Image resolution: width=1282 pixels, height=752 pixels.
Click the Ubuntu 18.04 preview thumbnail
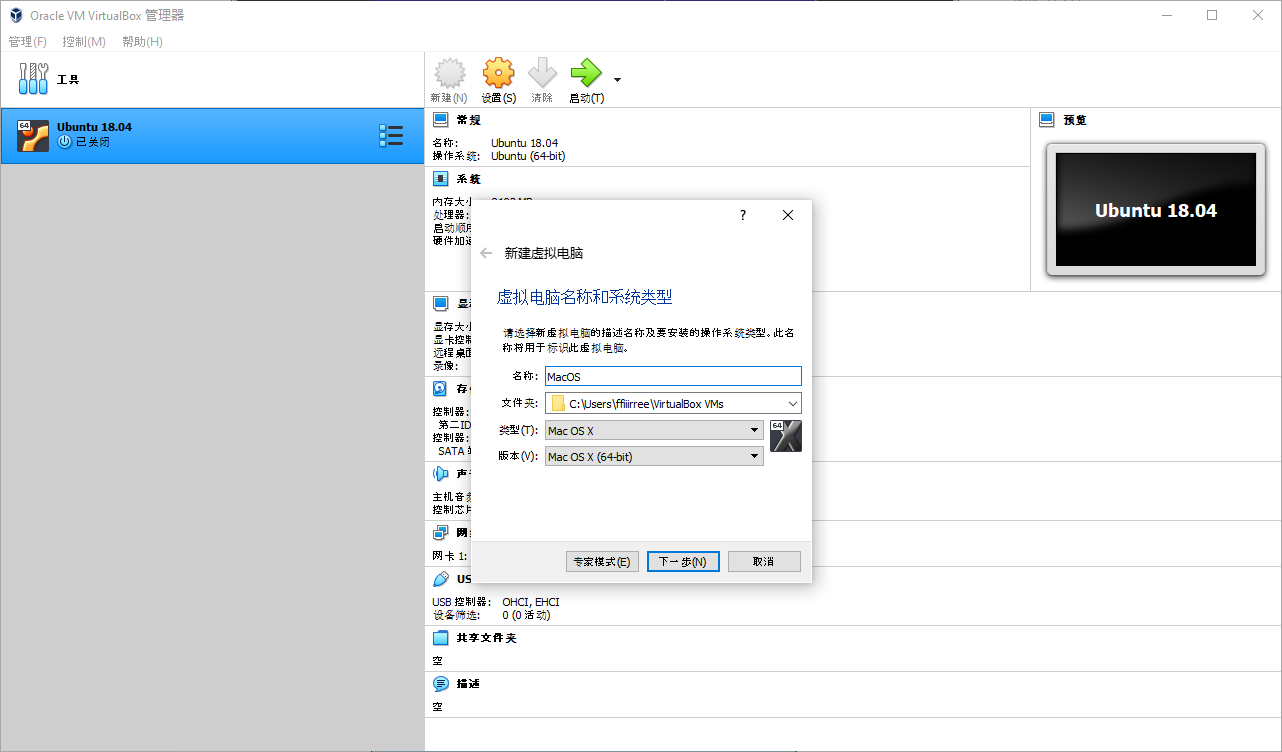coord(1155,210)
